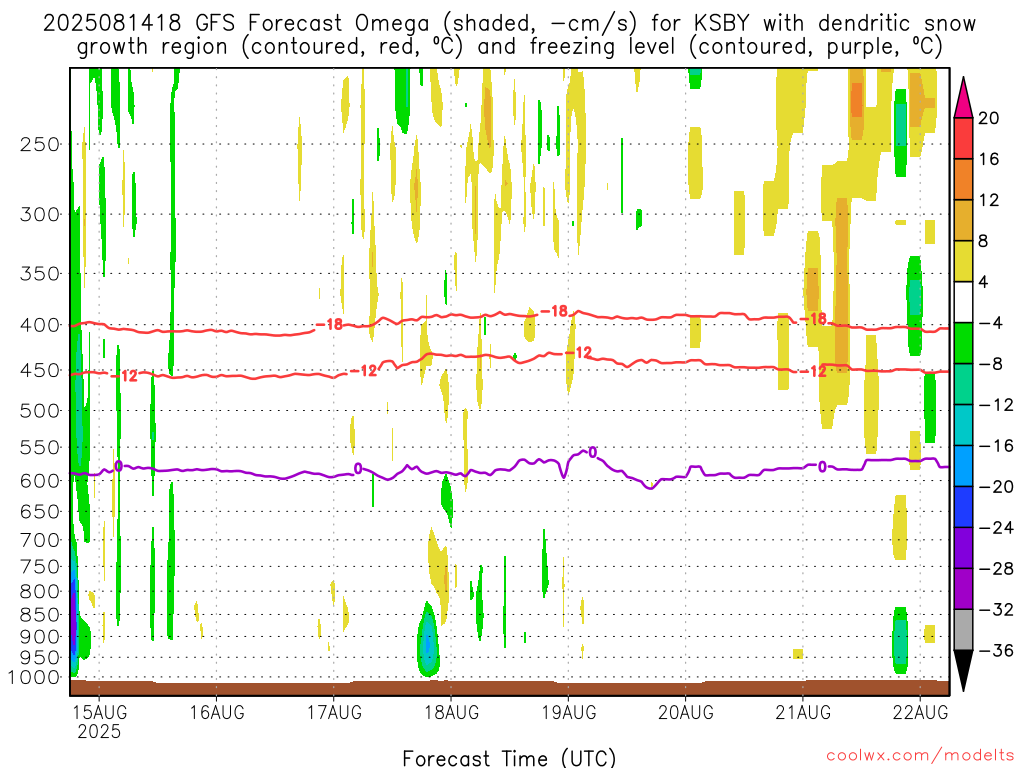Click the 600 pressure level label
This screenshot has width=1024, height=768.
(40, 481)
